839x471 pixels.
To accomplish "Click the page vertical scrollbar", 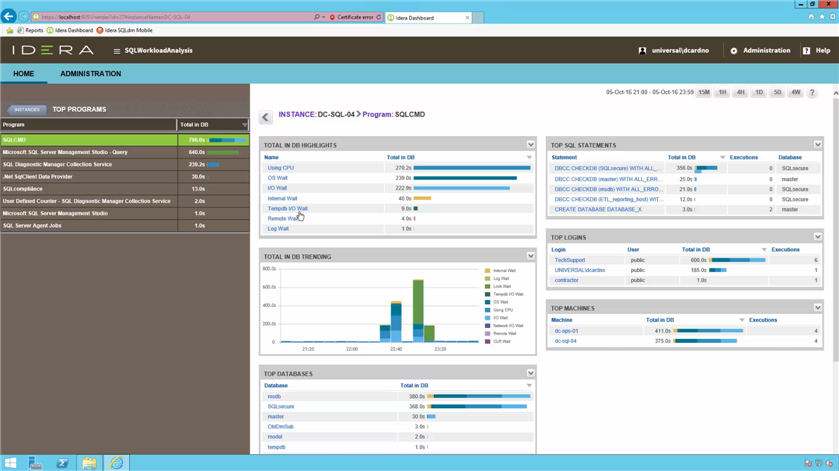I will 835,230.
